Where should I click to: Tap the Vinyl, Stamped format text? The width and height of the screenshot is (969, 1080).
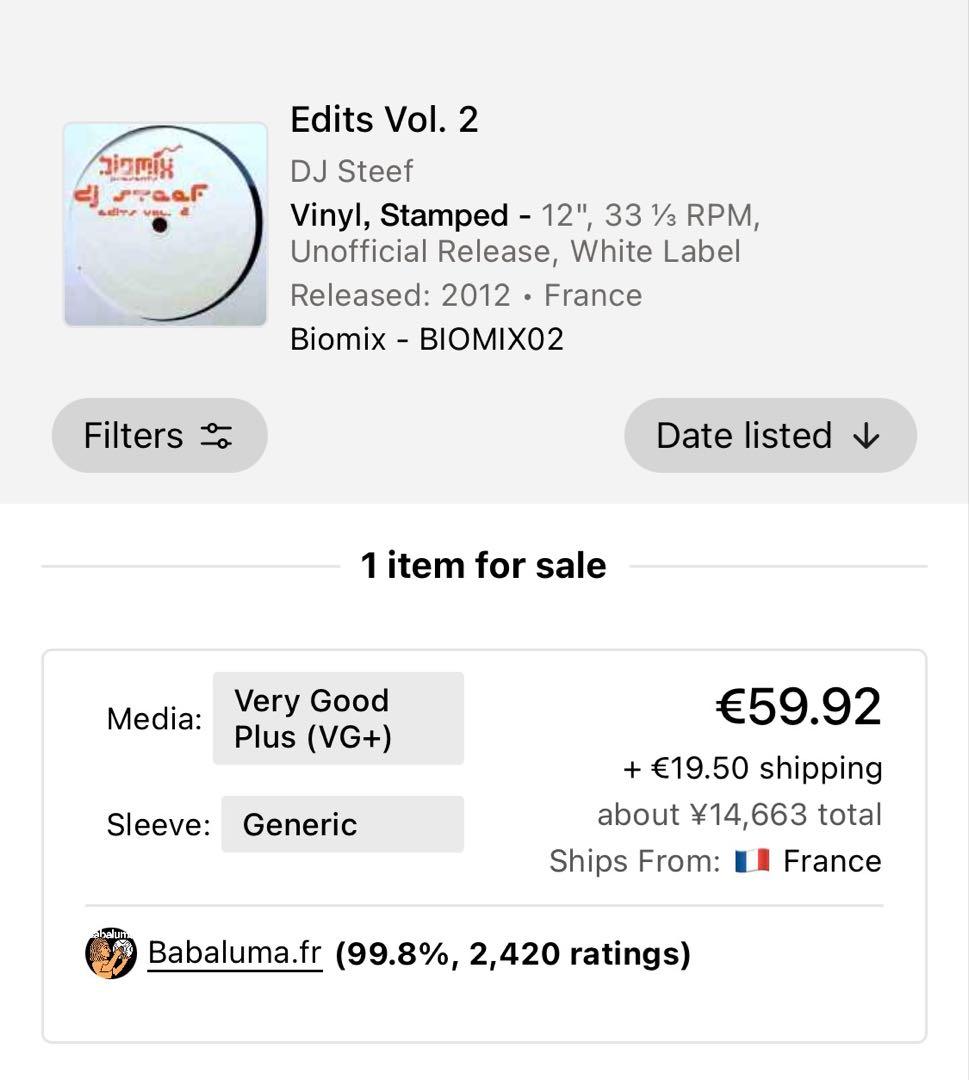pyautogui.click(x=399, y=215)
